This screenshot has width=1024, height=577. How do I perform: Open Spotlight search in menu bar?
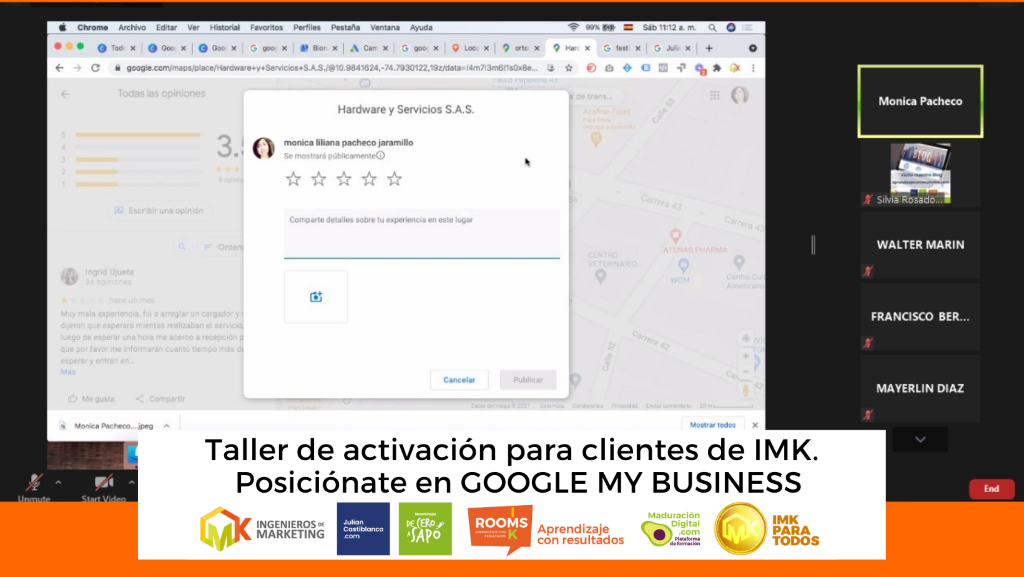pos(712,27)
